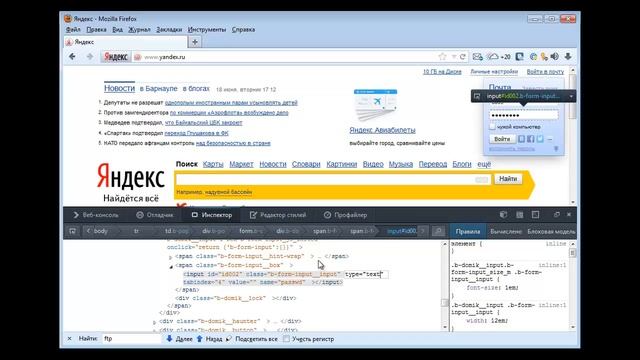Image resolution: width=640 pixels, height=360 pixels.
Task: Click the Войти login button
Action: tap(502, 139)
